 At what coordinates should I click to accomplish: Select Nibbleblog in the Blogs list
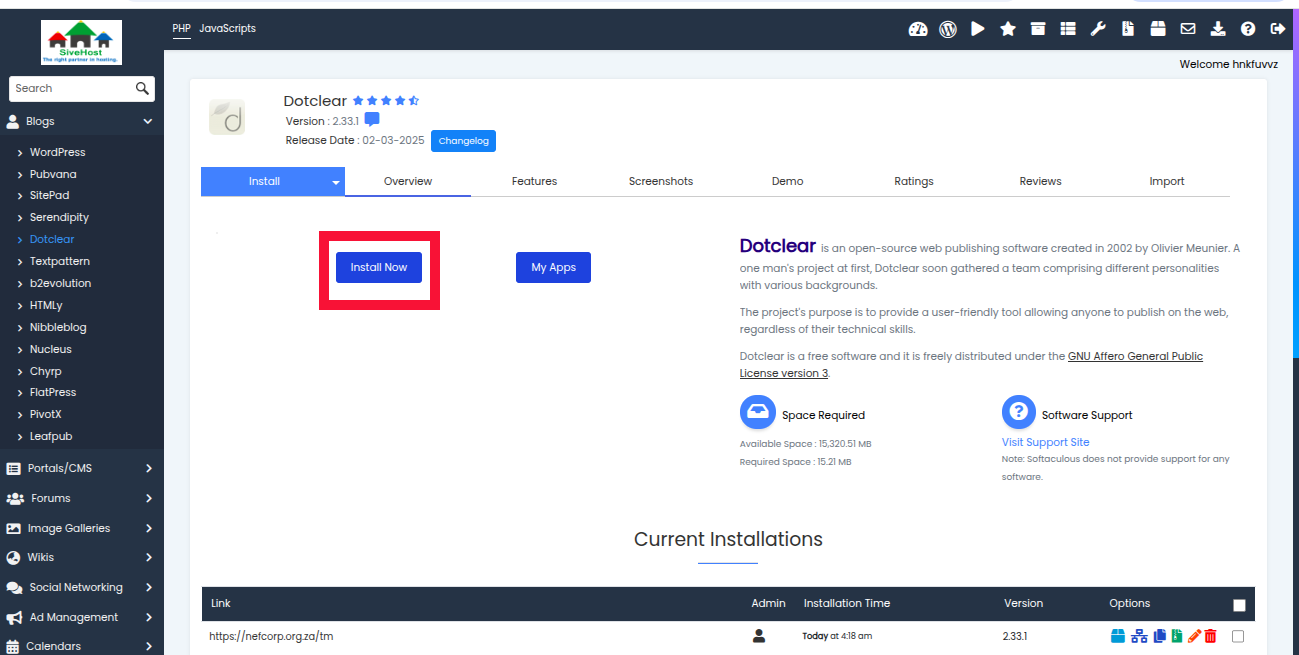(58, 327)
